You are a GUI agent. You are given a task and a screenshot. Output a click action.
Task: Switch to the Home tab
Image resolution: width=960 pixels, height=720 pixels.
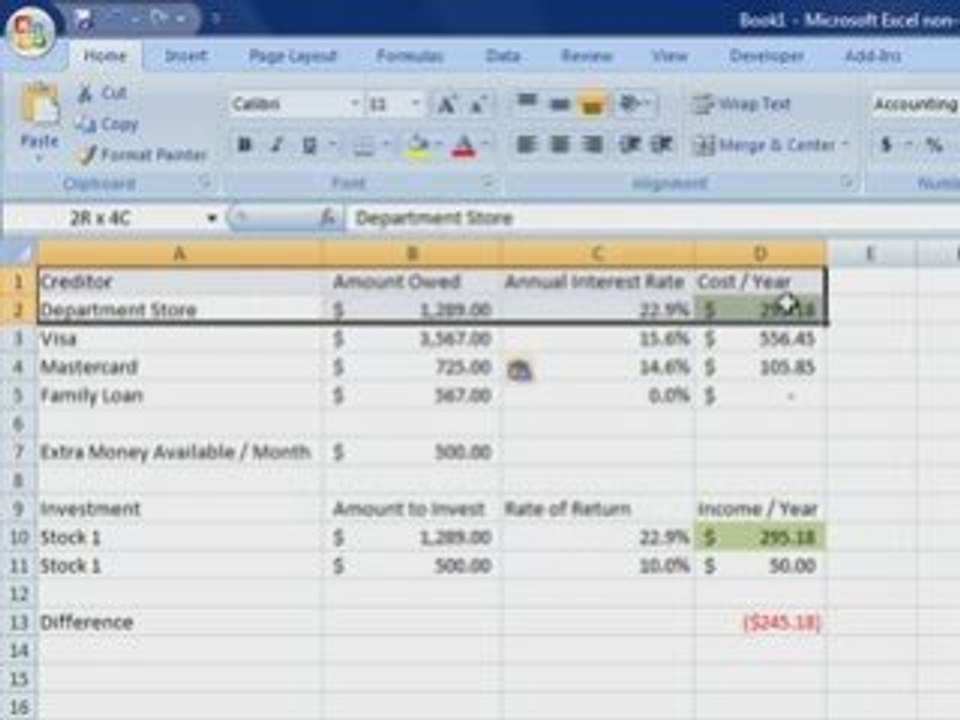click(x=105, y=56)
